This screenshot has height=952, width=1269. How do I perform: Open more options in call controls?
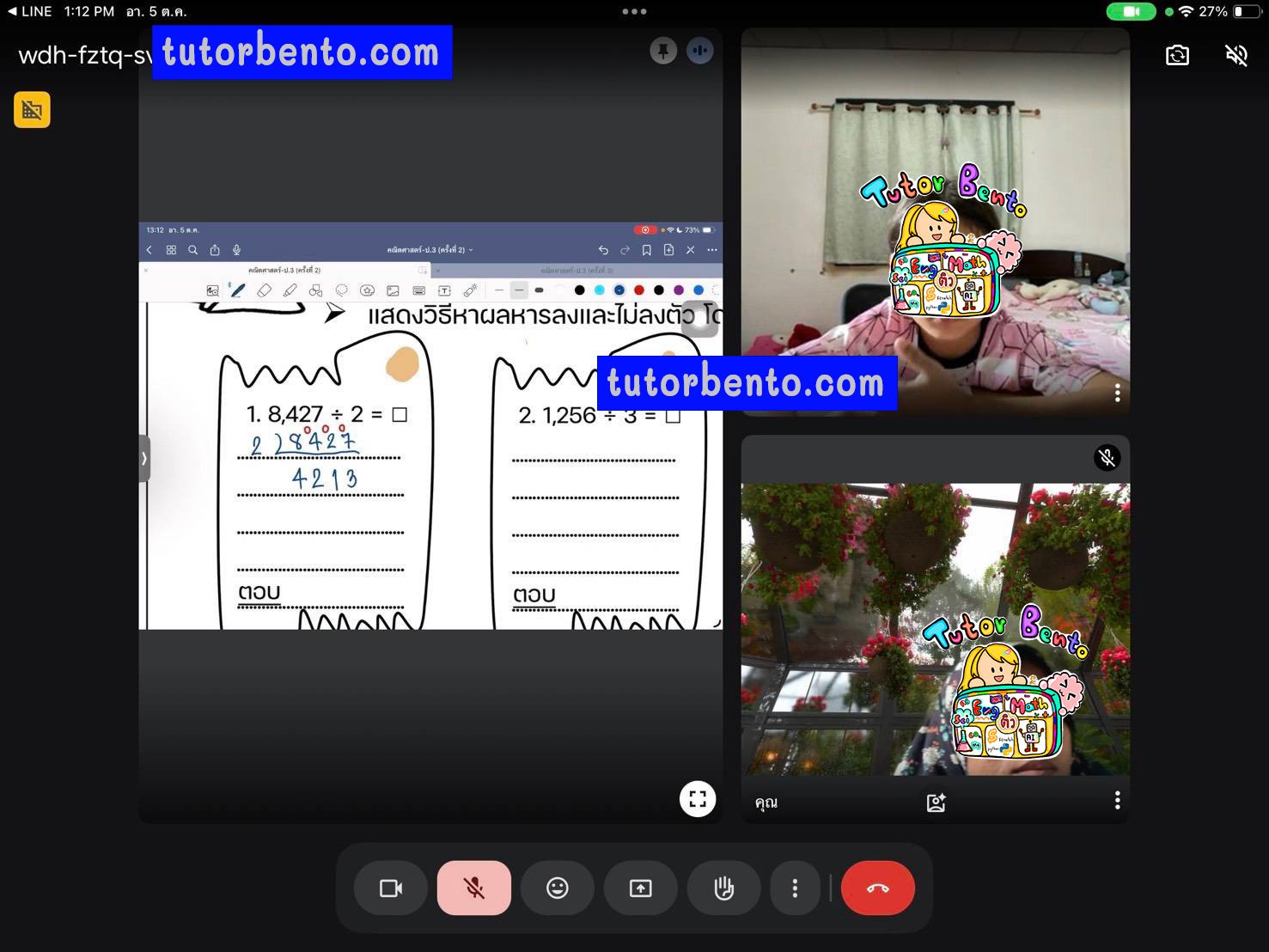point(795,888)
